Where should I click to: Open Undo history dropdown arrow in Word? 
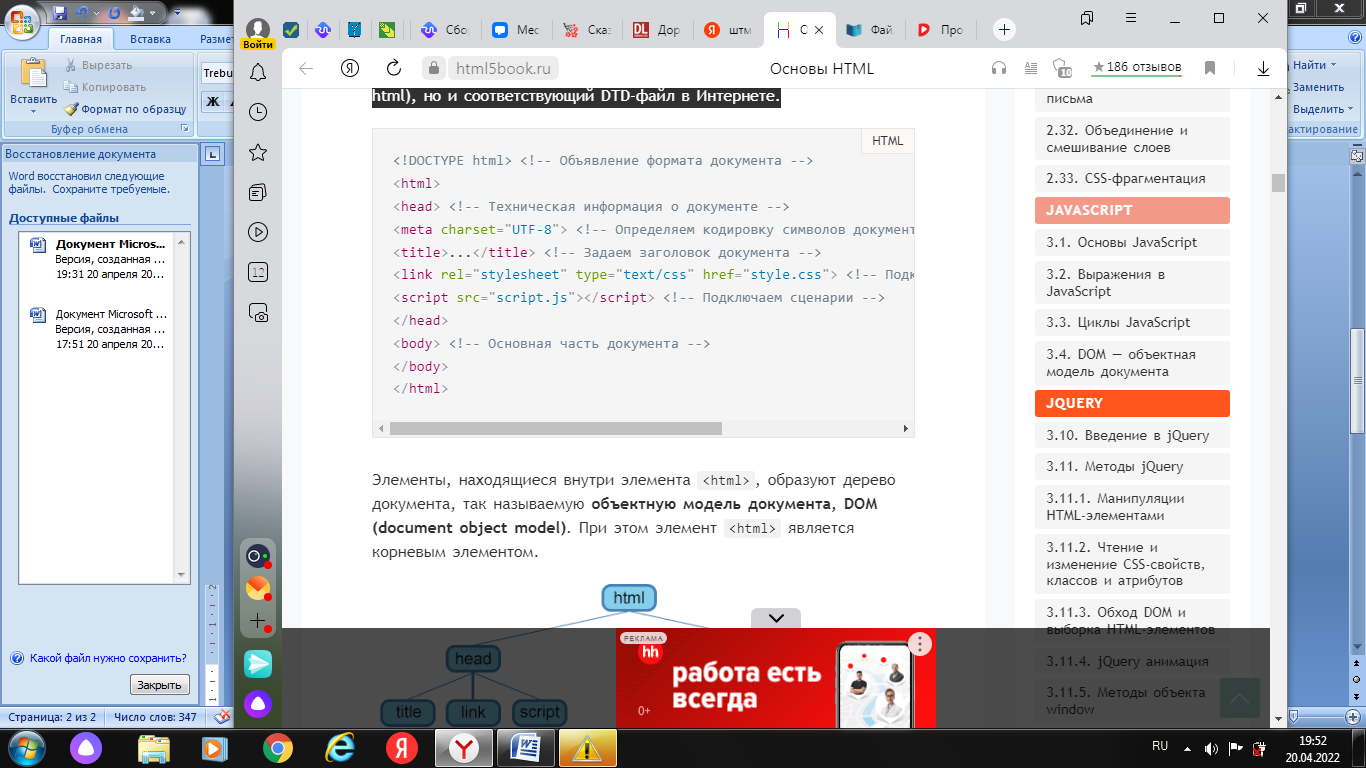pos(96,13)
